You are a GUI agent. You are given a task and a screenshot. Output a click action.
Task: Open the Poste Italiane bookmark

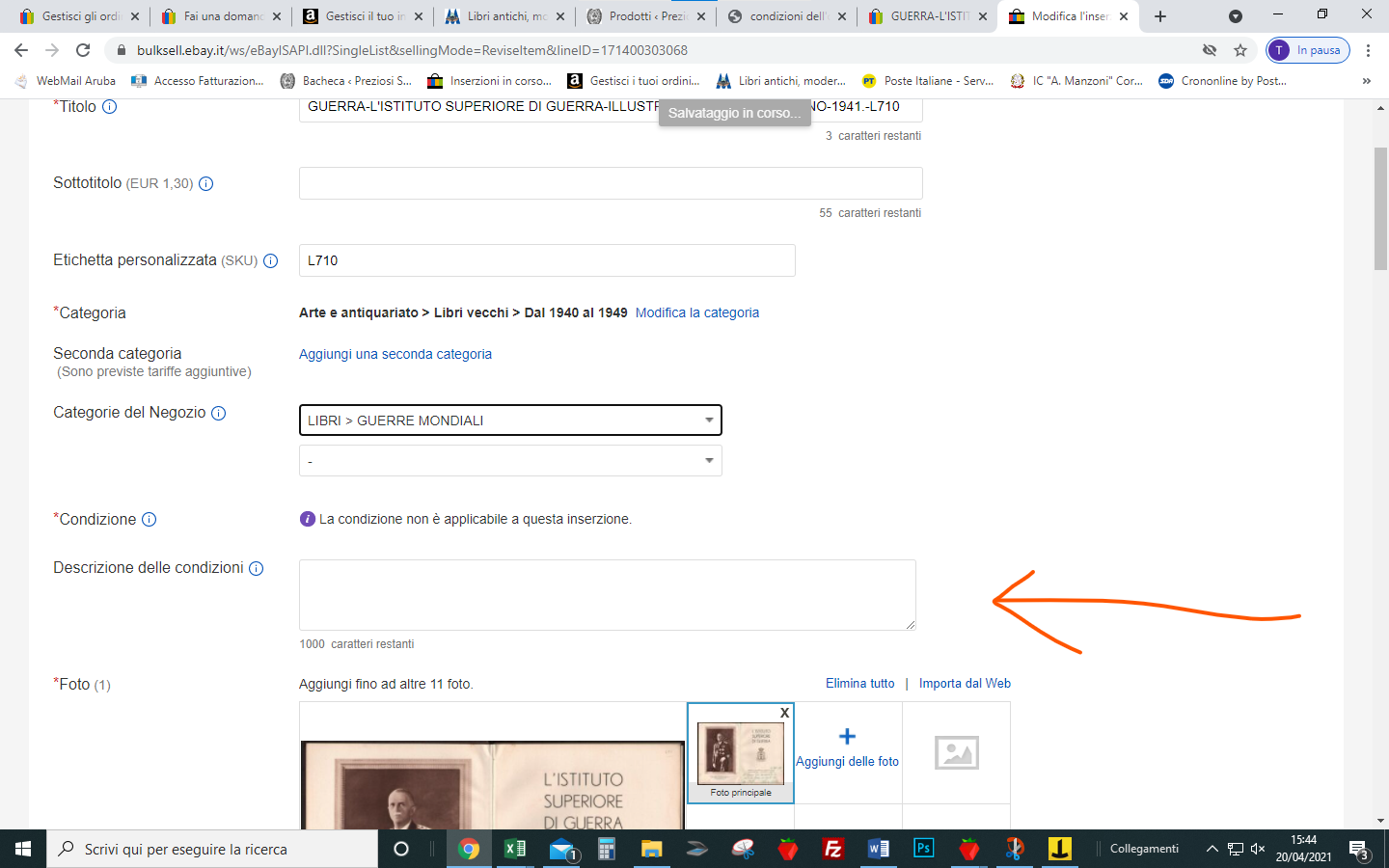point(928,81)
